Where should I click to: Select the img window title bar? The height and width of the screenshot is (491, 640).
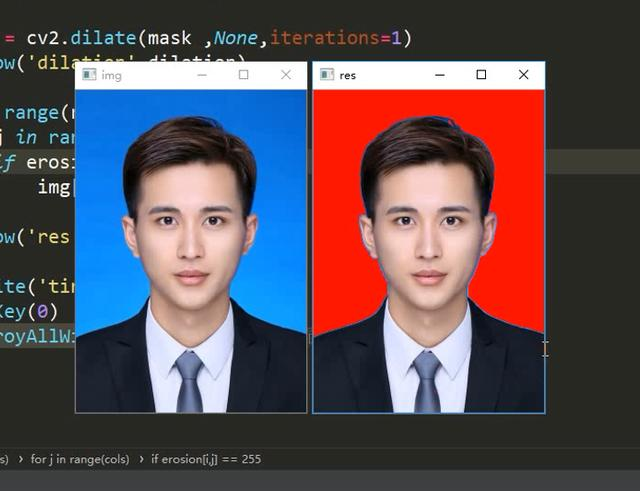[x=191, y=76]
